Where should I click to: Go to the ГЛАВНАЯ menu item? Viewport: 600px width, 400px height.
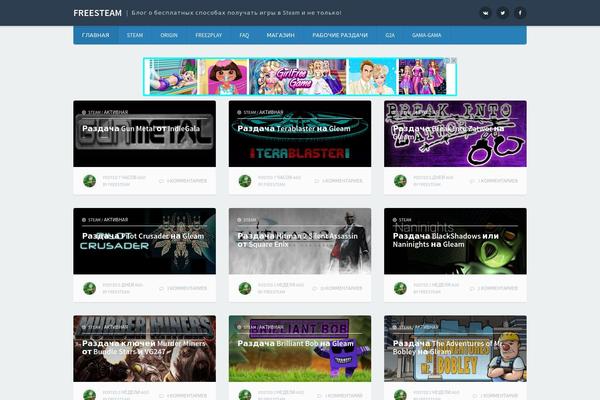95,35
